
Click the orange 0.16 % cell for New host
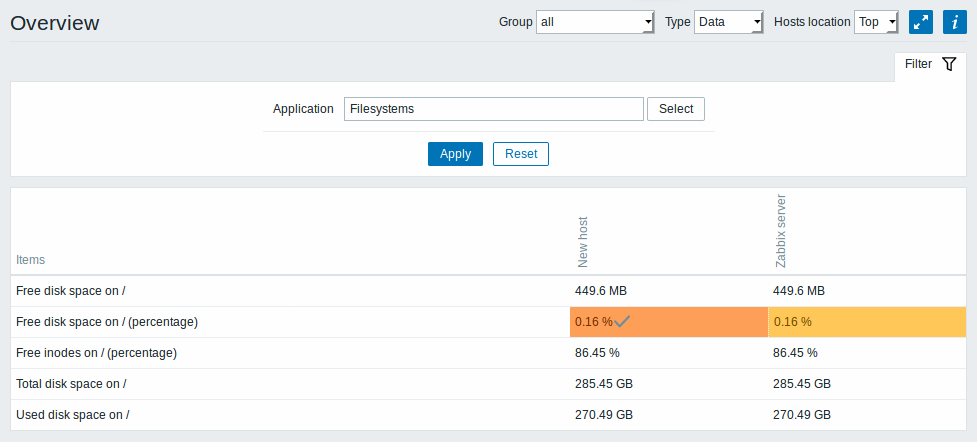coord(669,322)
